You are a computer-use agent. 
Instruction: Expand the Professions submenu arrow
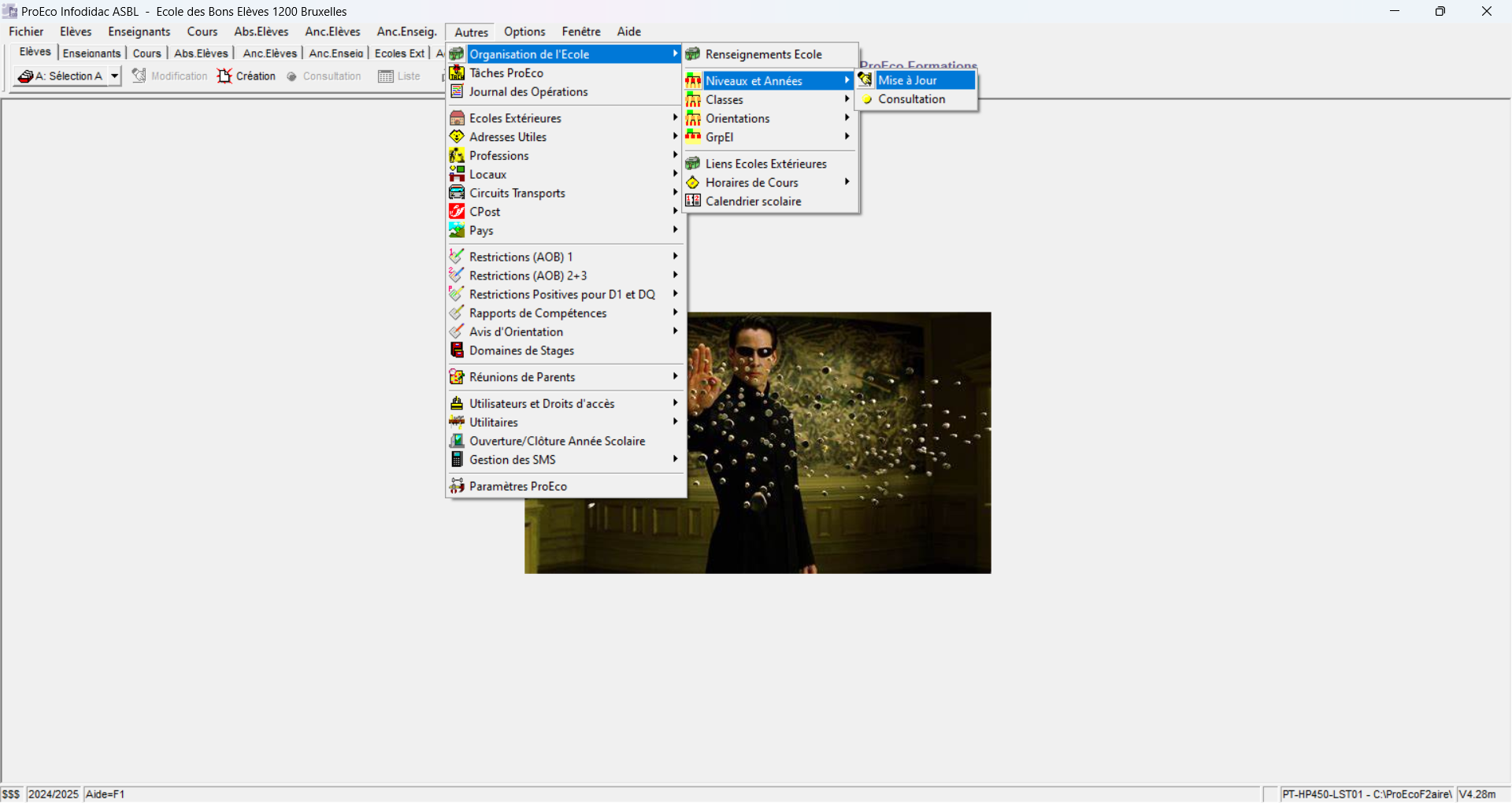click(676, 155)
